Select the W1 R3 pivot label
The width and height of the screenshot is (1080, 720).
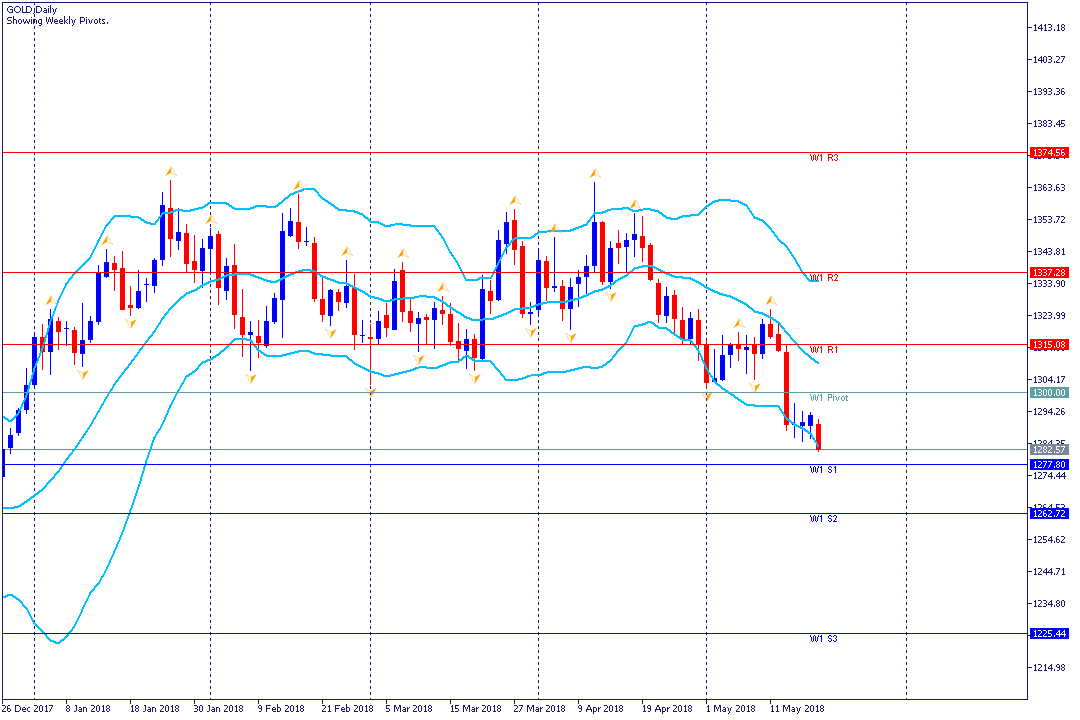(824, 158)
